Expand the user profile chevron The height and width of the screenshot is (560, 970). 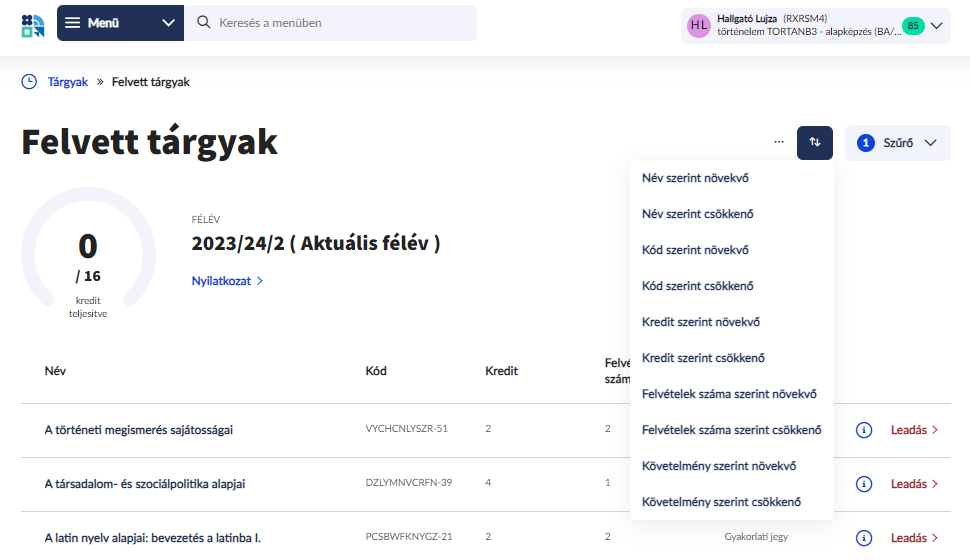[x=937, y=26]
